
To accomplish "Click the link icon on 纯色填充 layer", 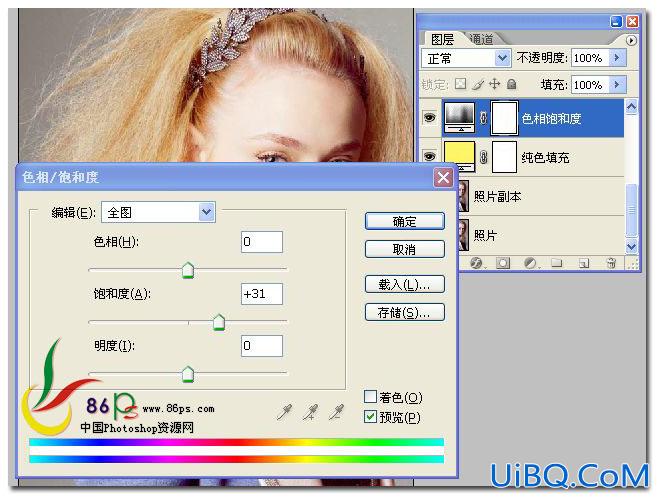I will pos(484,157).
